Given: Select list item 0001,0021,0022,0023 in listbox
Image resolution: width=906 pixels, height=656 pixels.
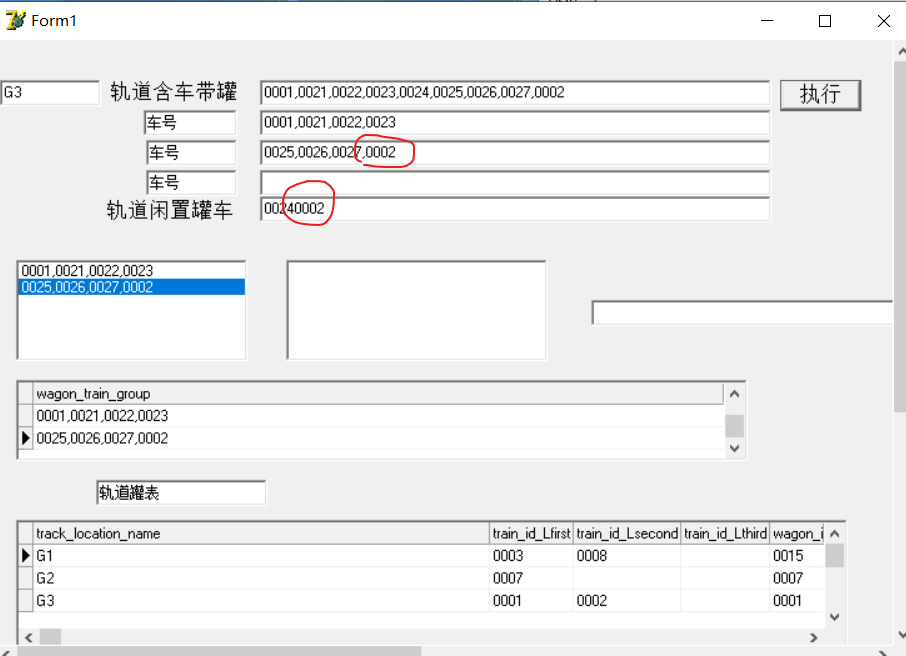Looking at the screenshot, I should 132,270.
